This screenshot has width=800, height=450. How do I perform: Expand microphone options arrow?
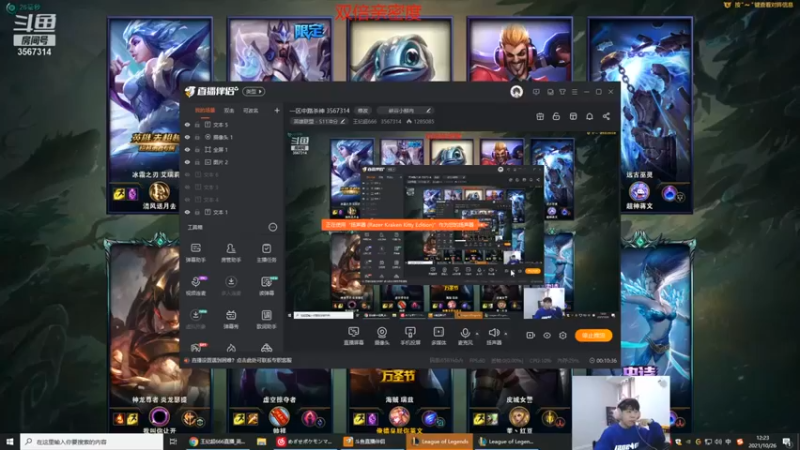click(x=477, y=334)
